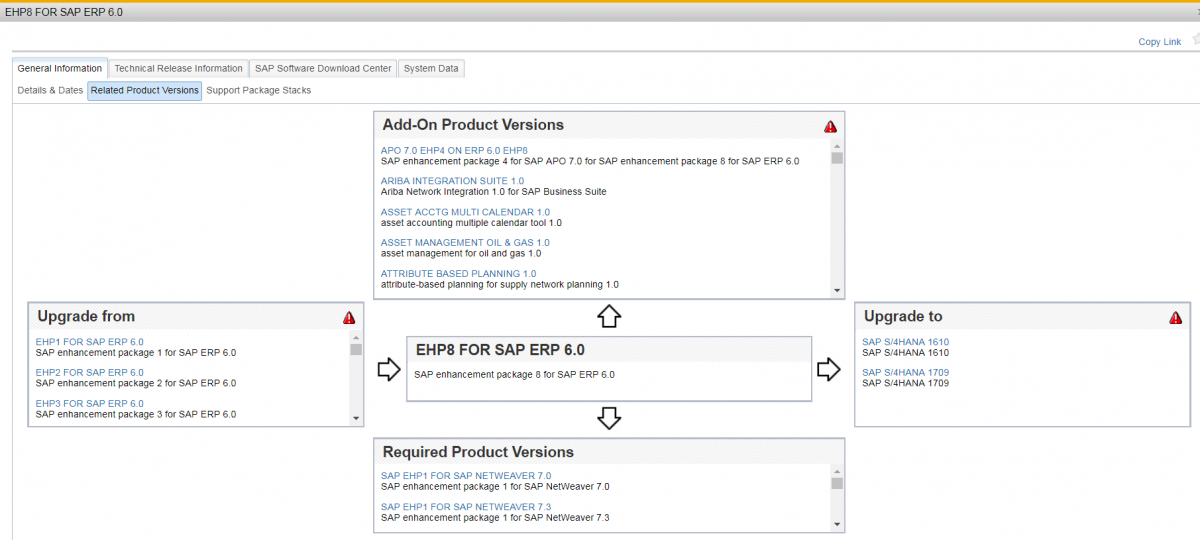Click the warning icon in Add-On Product Versions
This screenshot has height=540, width=1200.
(830, 127)
